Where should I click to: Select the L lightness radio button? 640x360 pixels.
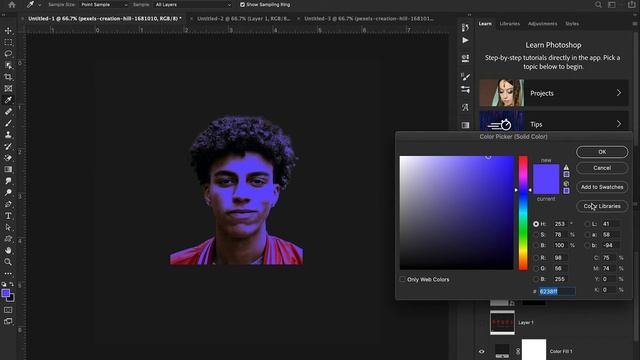pyautogui.click(x=587, y=224)
